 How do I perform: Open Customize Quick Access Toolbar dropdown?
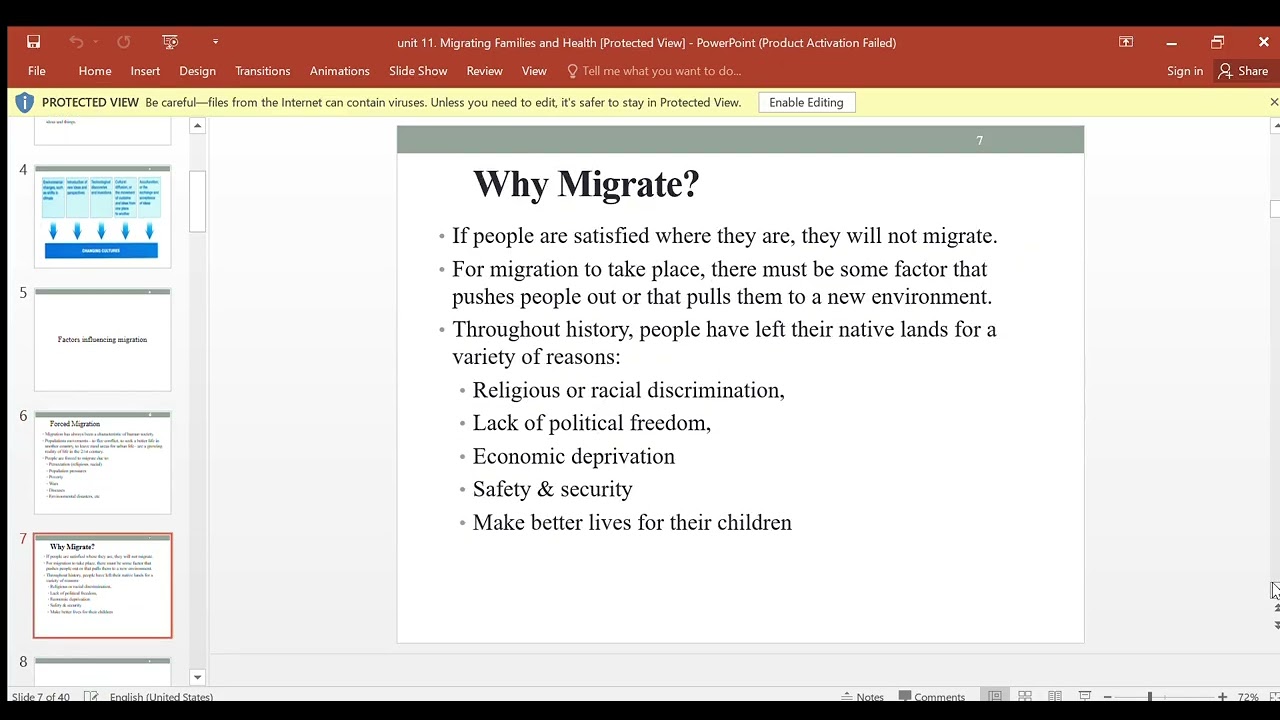coord(215,42)
